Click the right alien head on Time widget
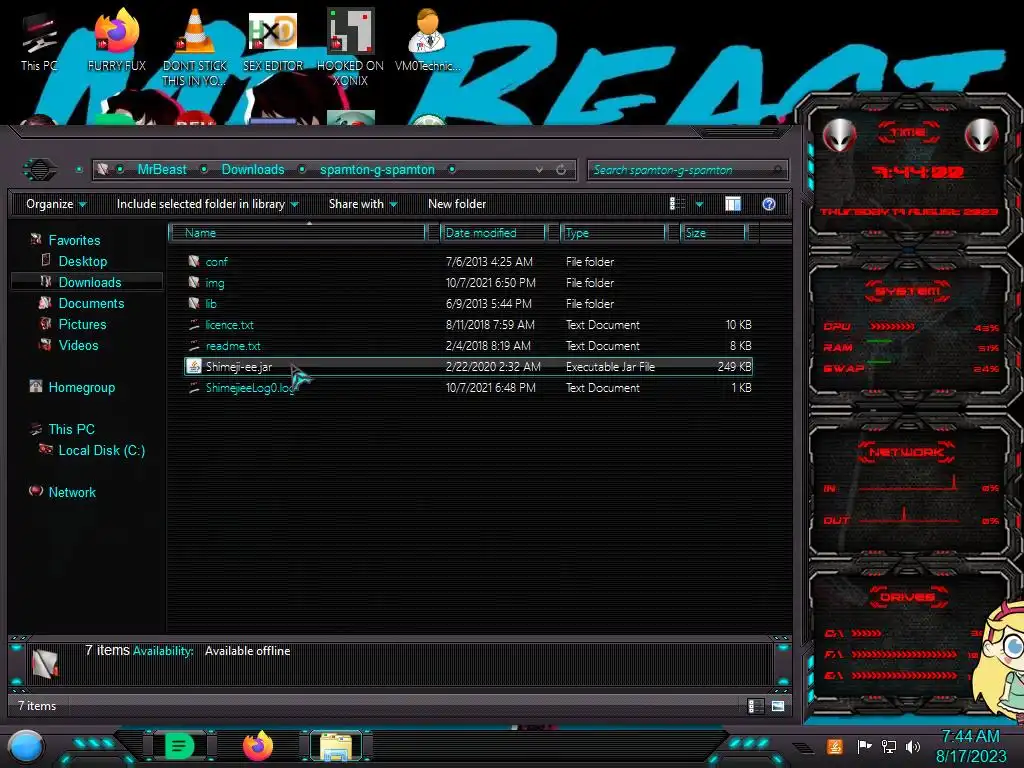The width and height of the screenshot is (1024, 768). point(982,135)
